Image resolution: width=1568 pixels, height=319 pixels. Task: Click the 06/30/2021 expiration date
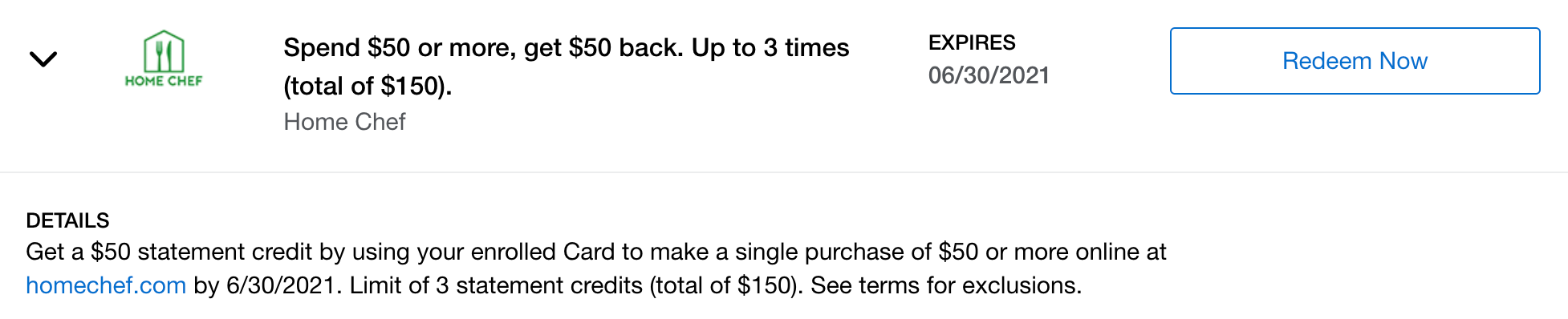pyautogui.click(x=989, y=75)
